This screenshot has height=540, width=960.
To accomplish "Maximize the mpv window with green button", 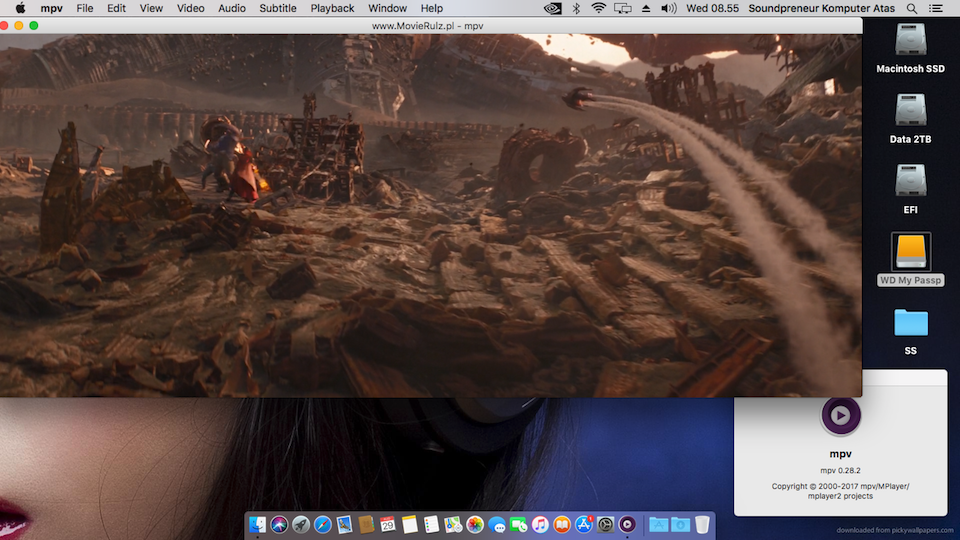I will pos(34,26).
